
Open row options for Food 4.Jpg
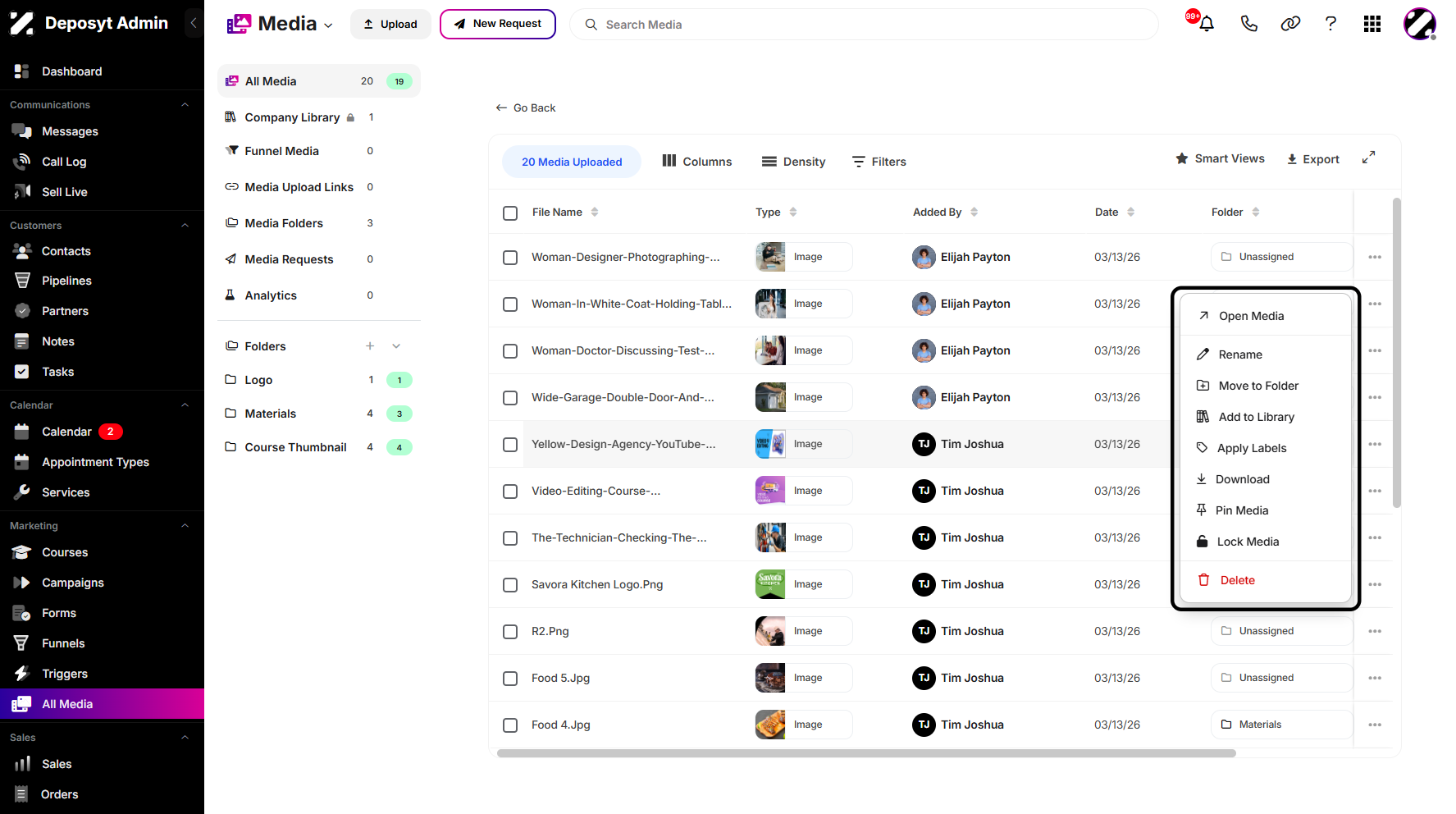[1375, 725]
